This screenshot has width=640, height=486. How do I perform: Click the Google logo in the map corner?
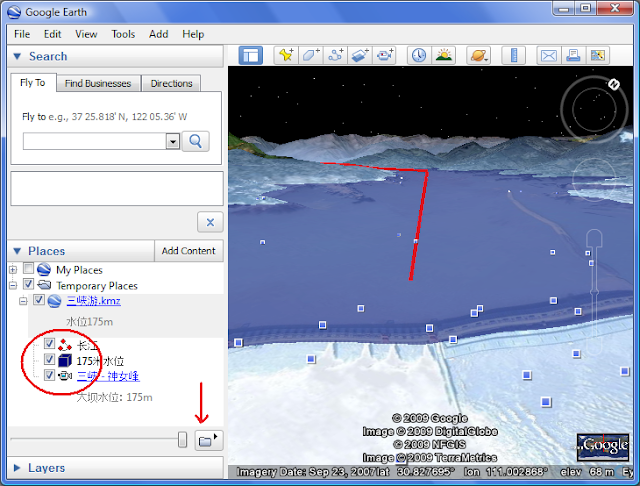coord(602,446)
